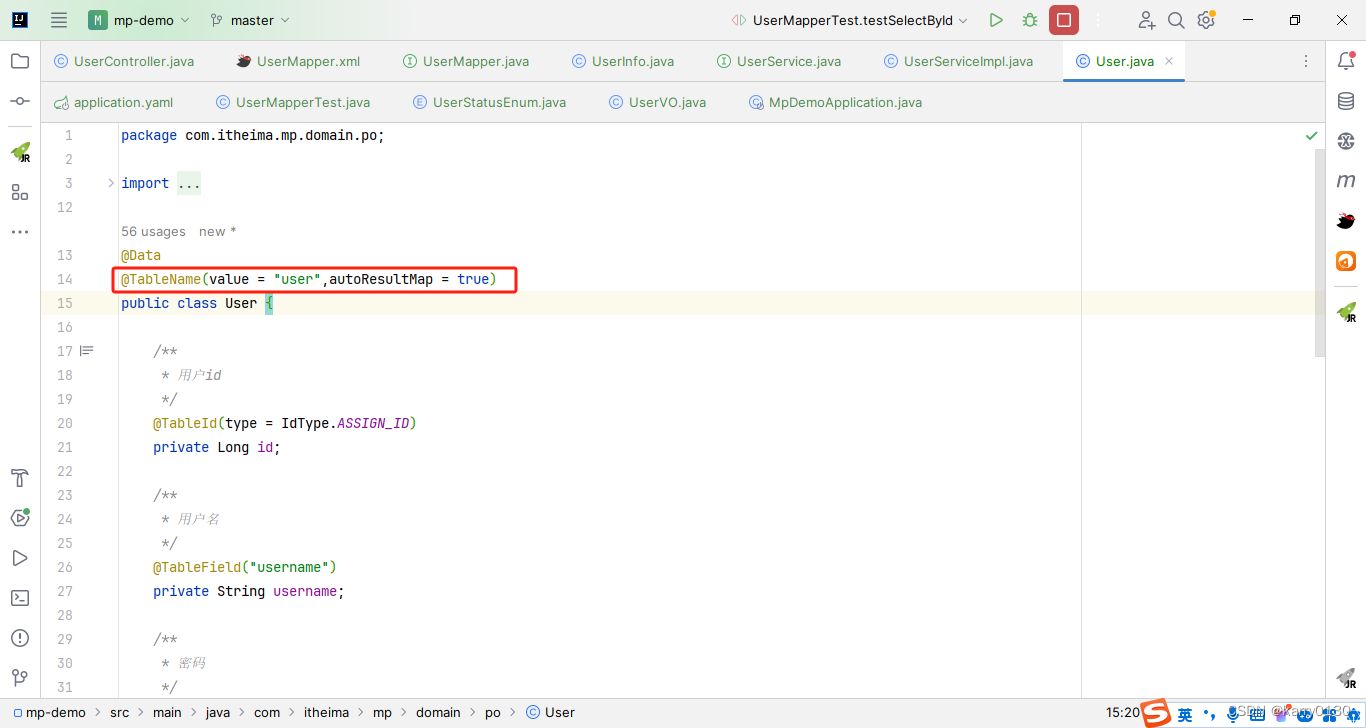
Task: Expand the folded import statements
Action: click(188, 182)
